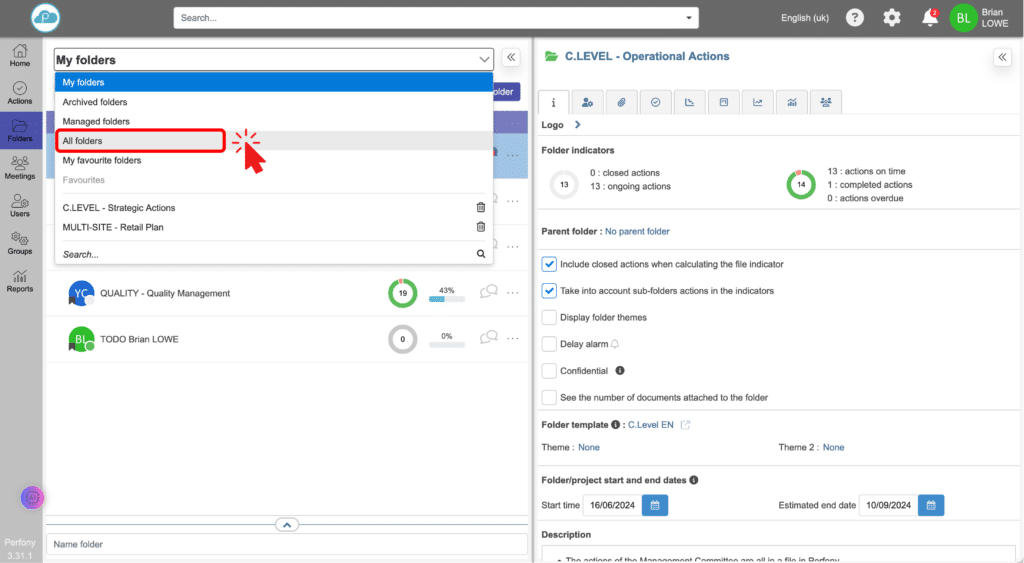
Task: Click the No parent folder link
Action: tap(637, 232)
